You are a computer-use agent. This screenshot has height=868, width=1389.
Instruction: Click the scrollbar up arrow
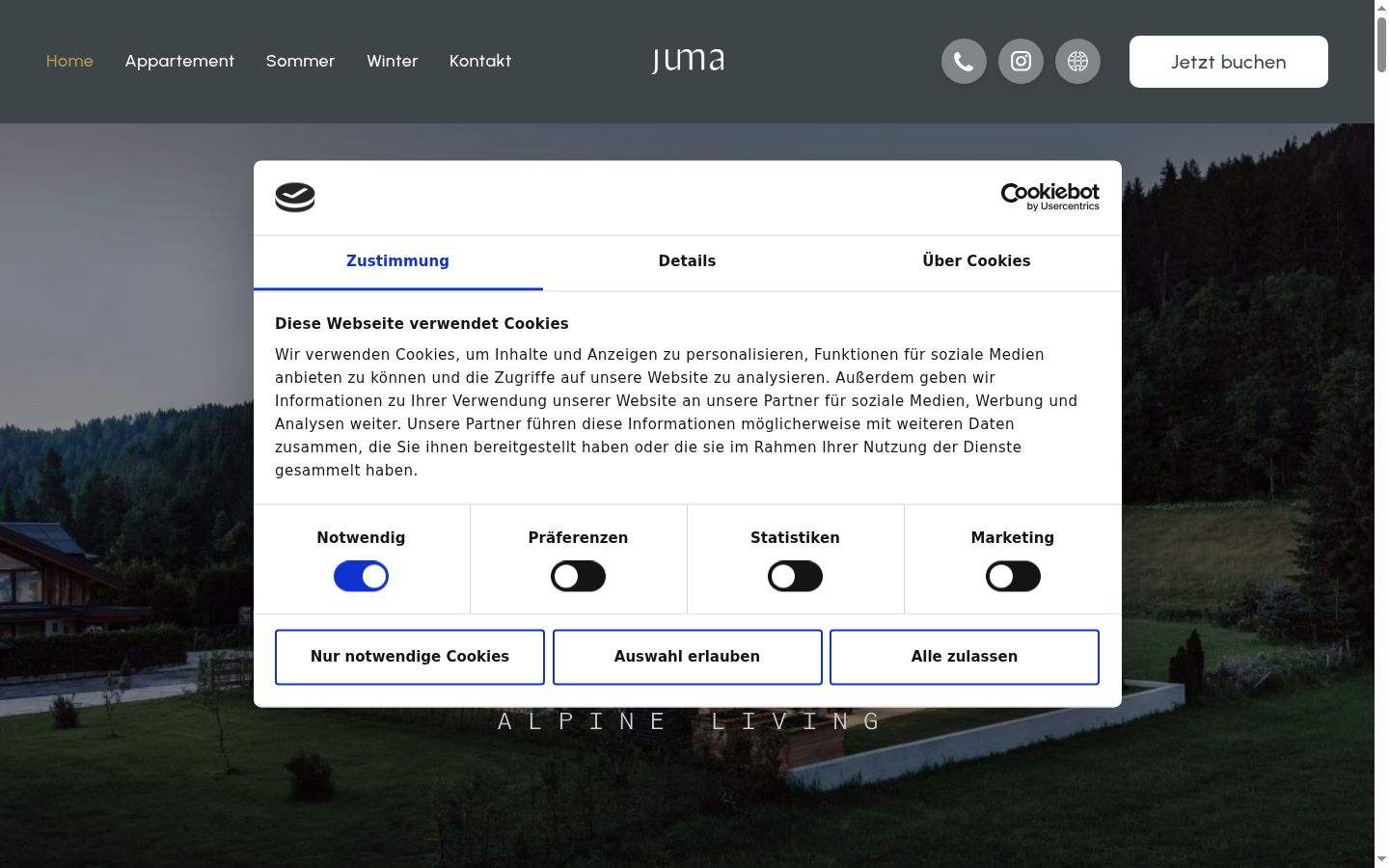1381,8
